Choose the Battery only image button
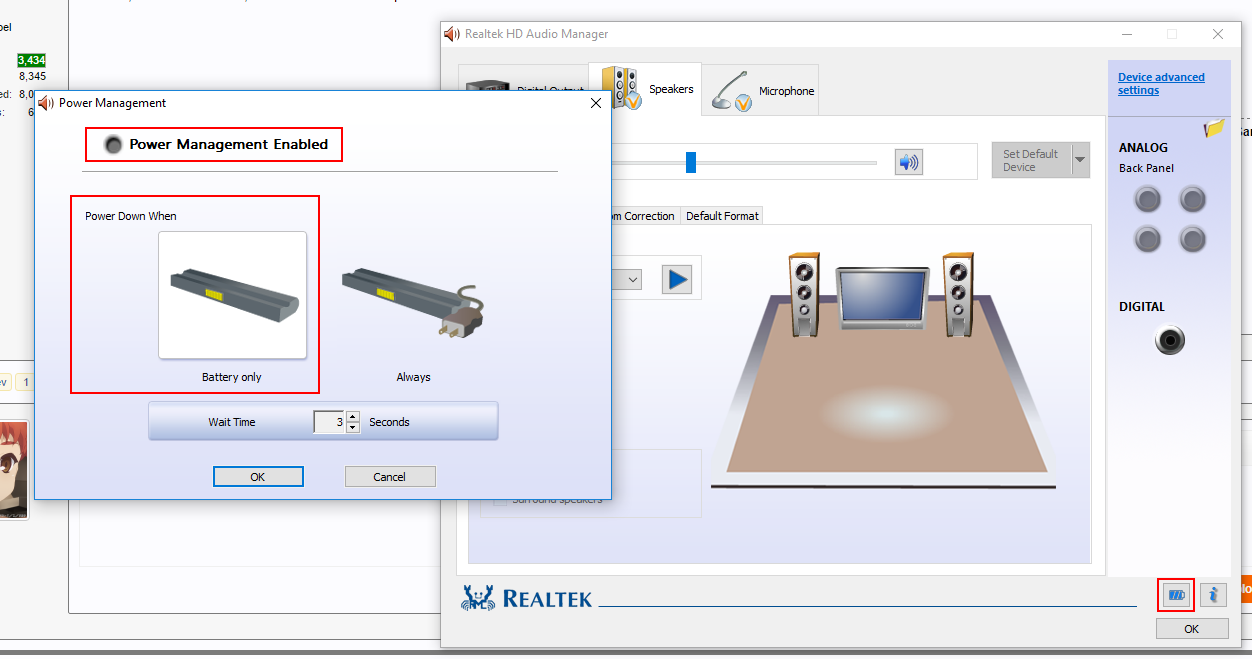This screenshot has width=1252, height=659. pyautogui.click(x=232, y=295)
